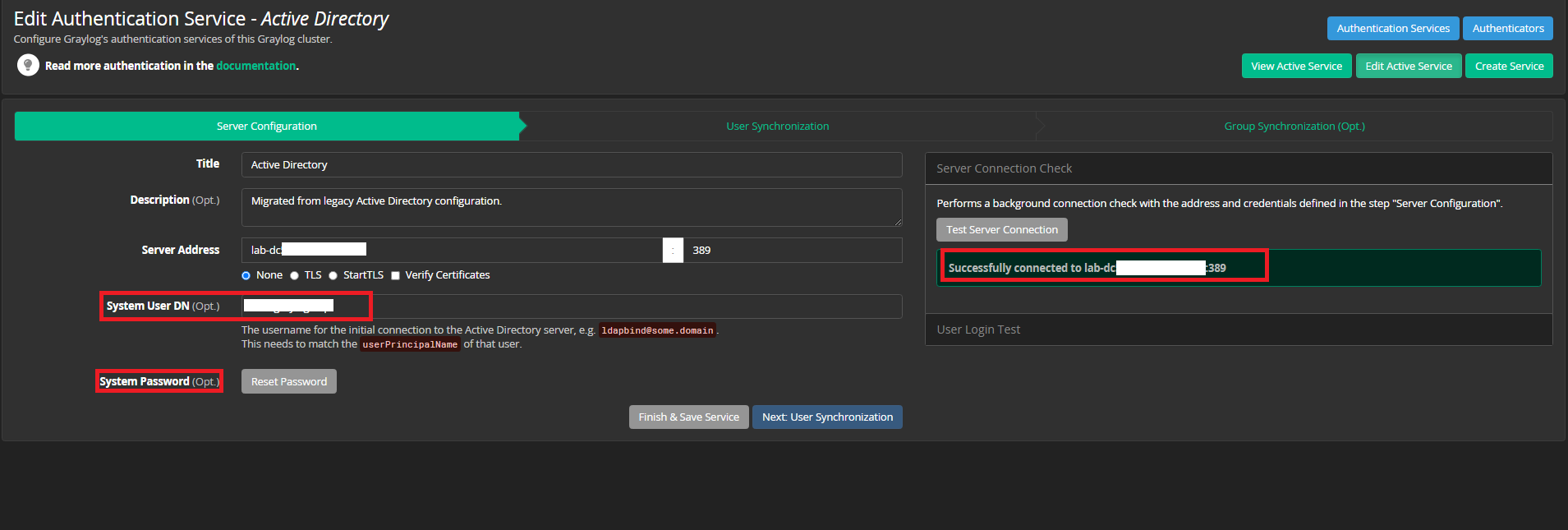Switch to Server Configuration step
Viewport: 1568px width, 530px height.
coord(267,126)
